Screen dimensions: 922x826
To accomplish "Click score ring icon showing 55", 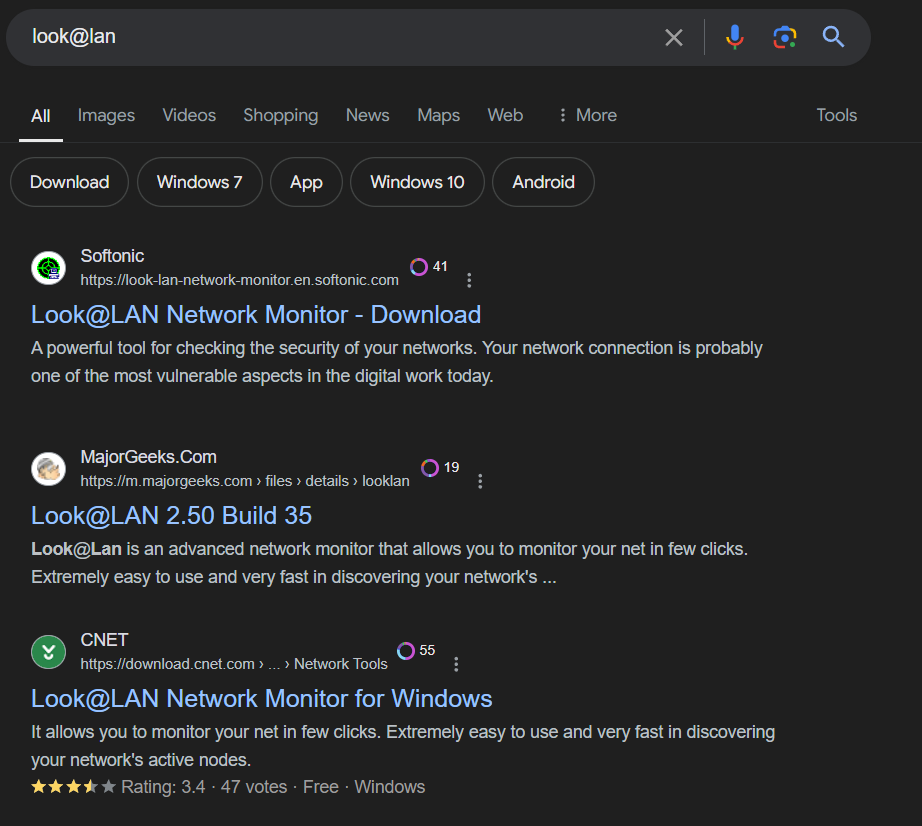I will pyautogui.click(x=406, y=651).
